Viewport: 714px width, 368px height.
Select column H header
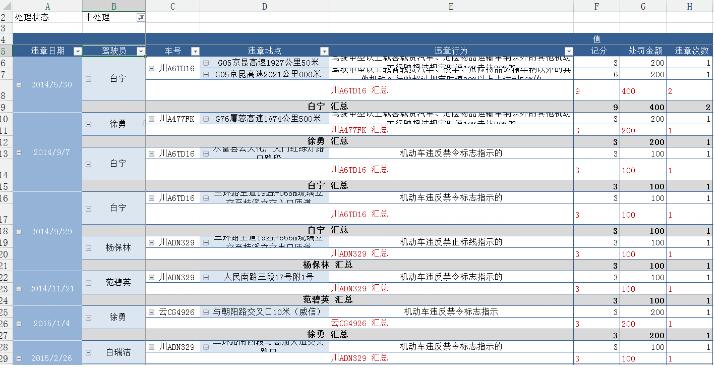pyautogui.click(x=690, y=6)
